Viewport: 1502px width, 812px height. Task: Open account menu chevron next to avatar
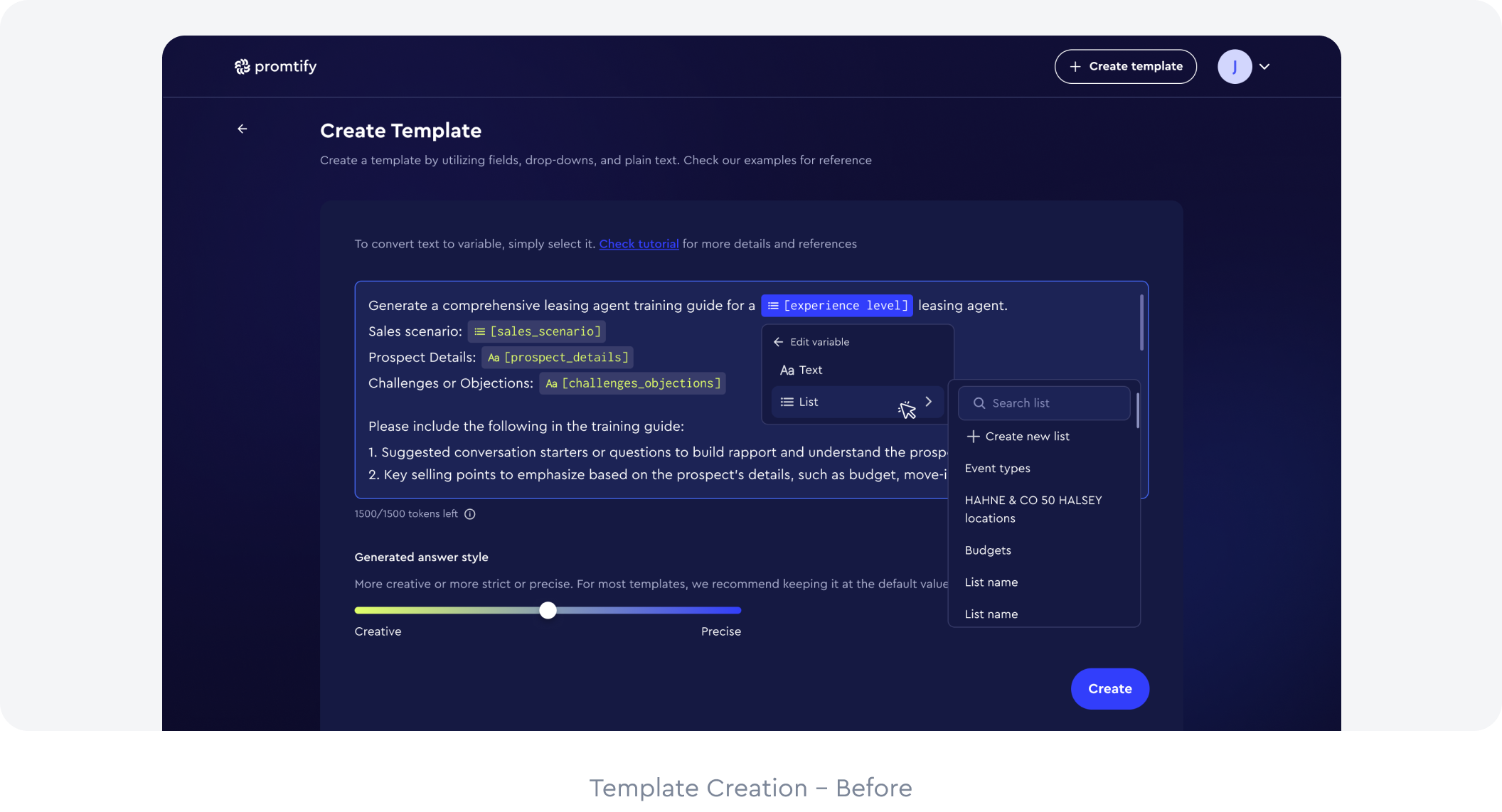tap(1264, 67)
